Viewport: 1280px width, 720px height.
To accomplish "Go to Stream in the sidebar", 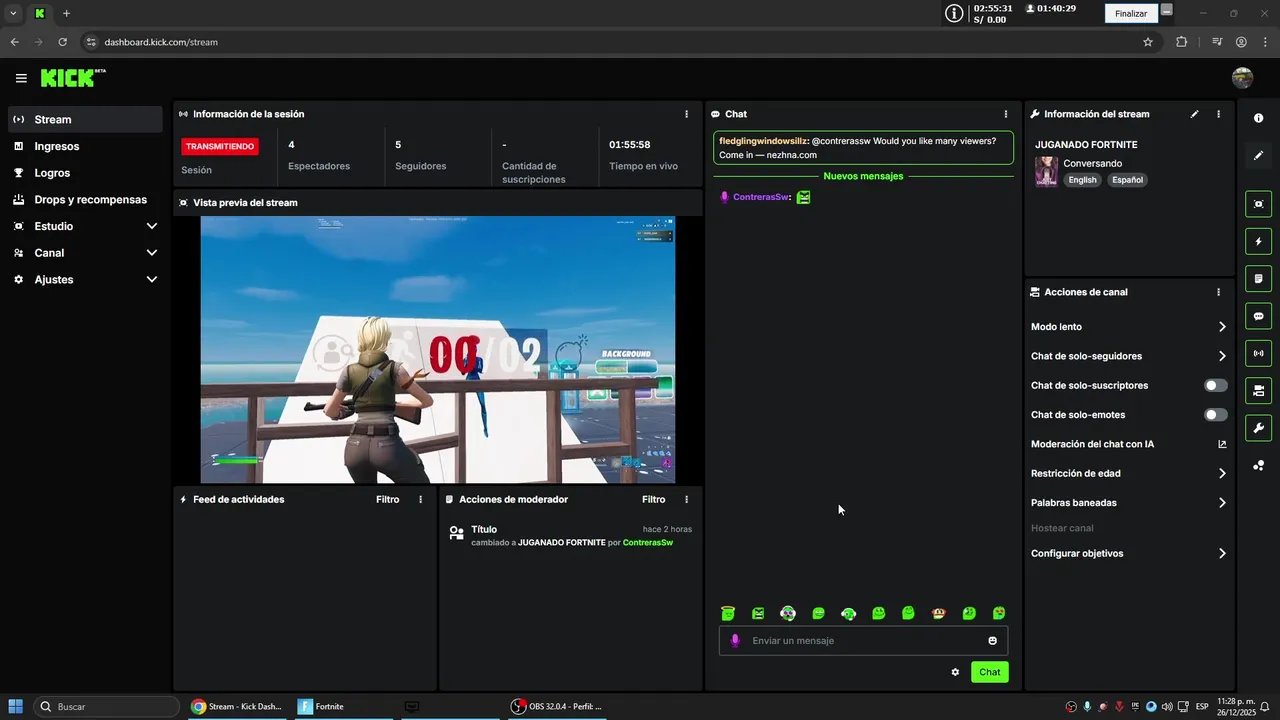I will (84, 119).
